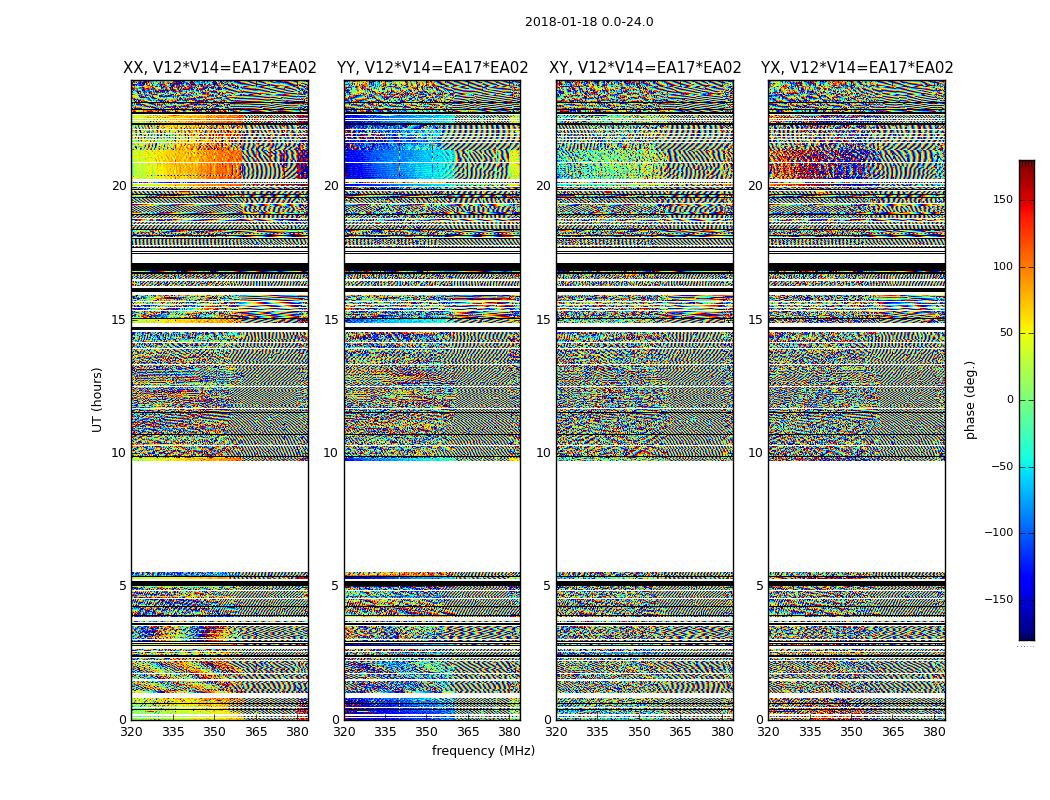Click the YX phase waterfall plot
Screen dimensions: 1050x800
point(857,400)
